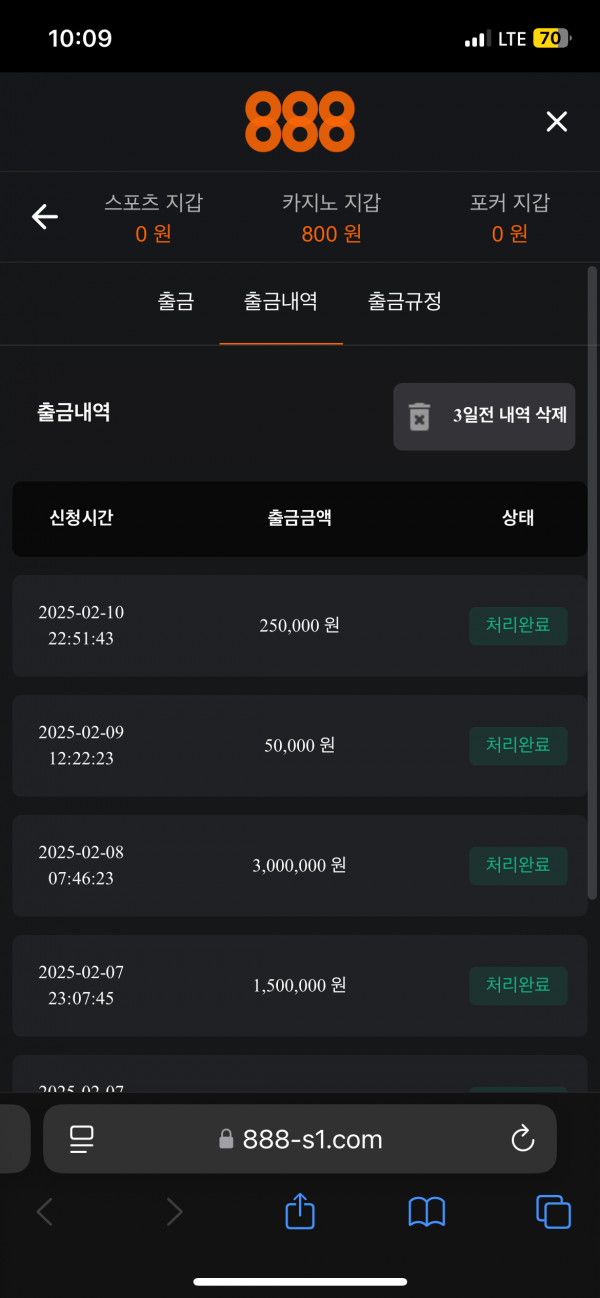Open Safari page settings icon in address bar
This screenshot has height=1298, width=600.
tap(82, 1138)
